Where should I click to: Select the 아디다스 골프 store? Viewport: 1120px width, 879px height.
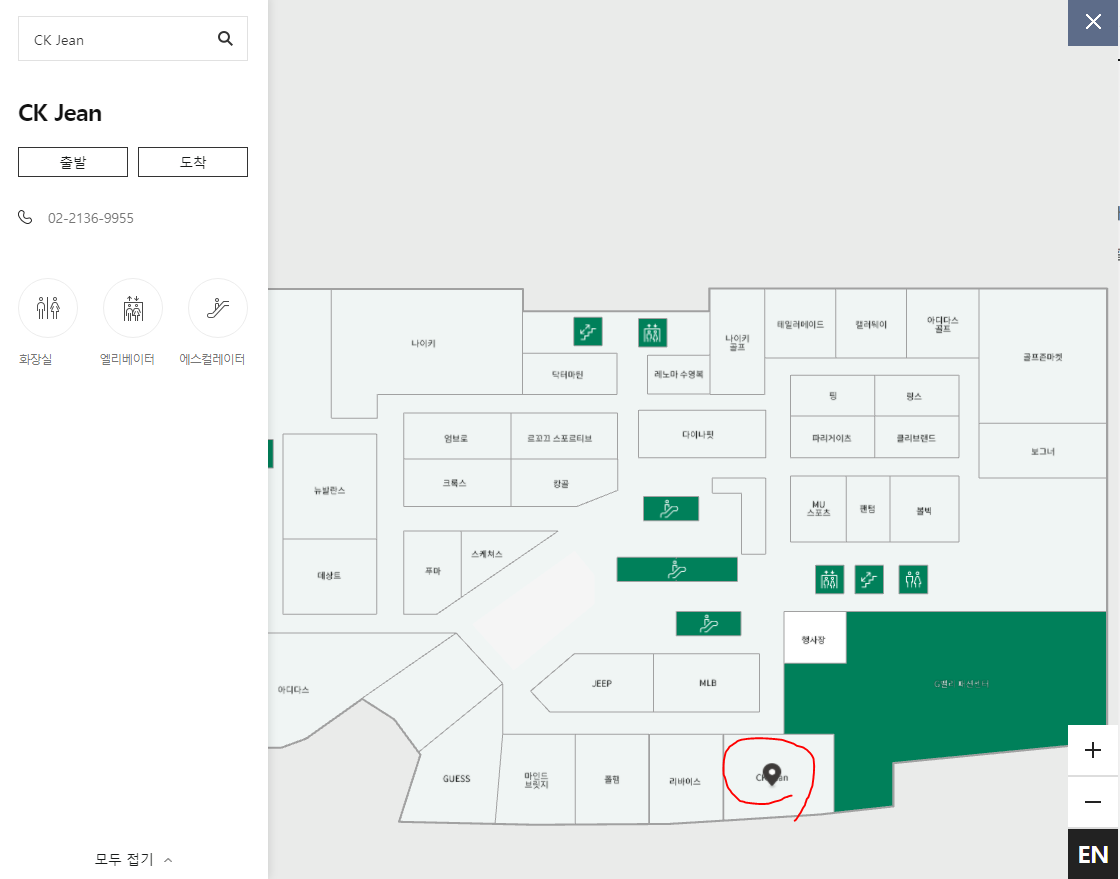[942, 324]
